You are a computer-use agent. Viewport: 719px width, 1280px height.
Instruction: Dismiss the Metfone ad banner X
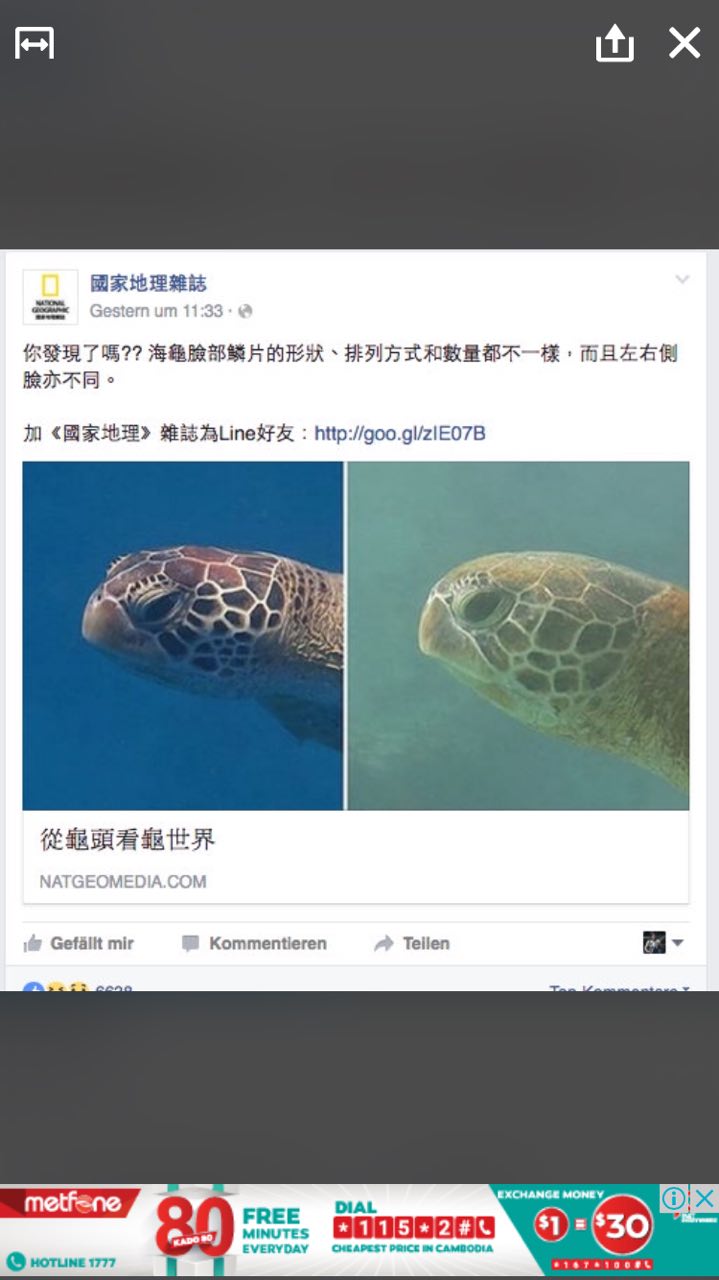click(704, 1198)
